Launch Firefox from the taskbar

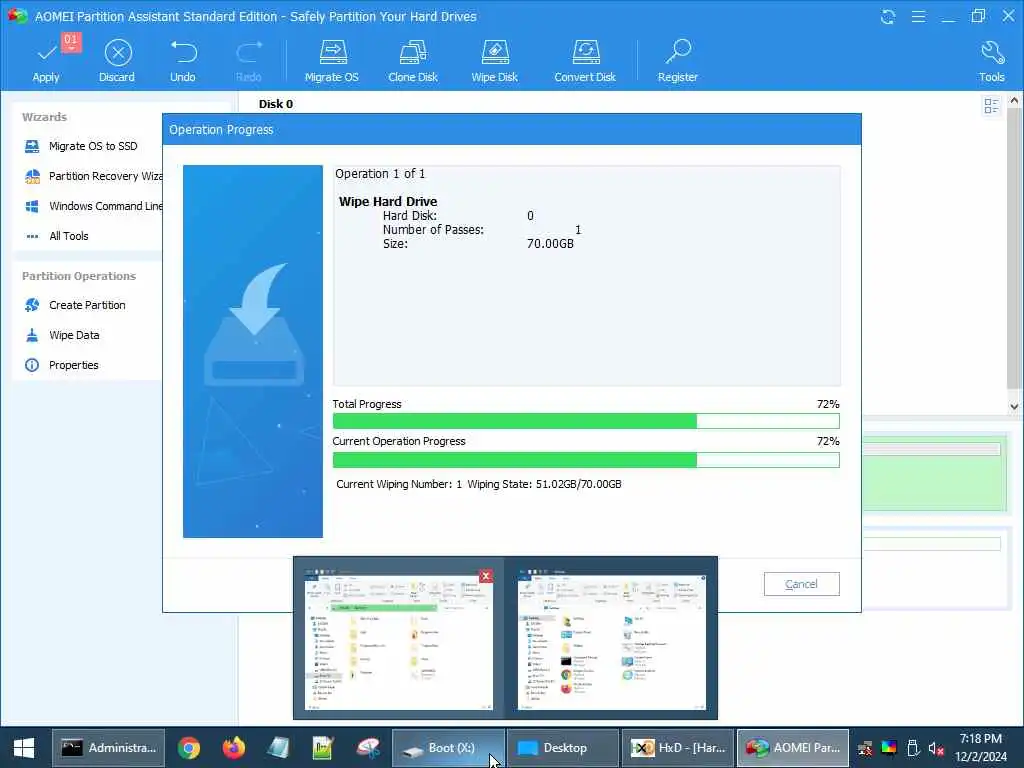click(233, 748)
